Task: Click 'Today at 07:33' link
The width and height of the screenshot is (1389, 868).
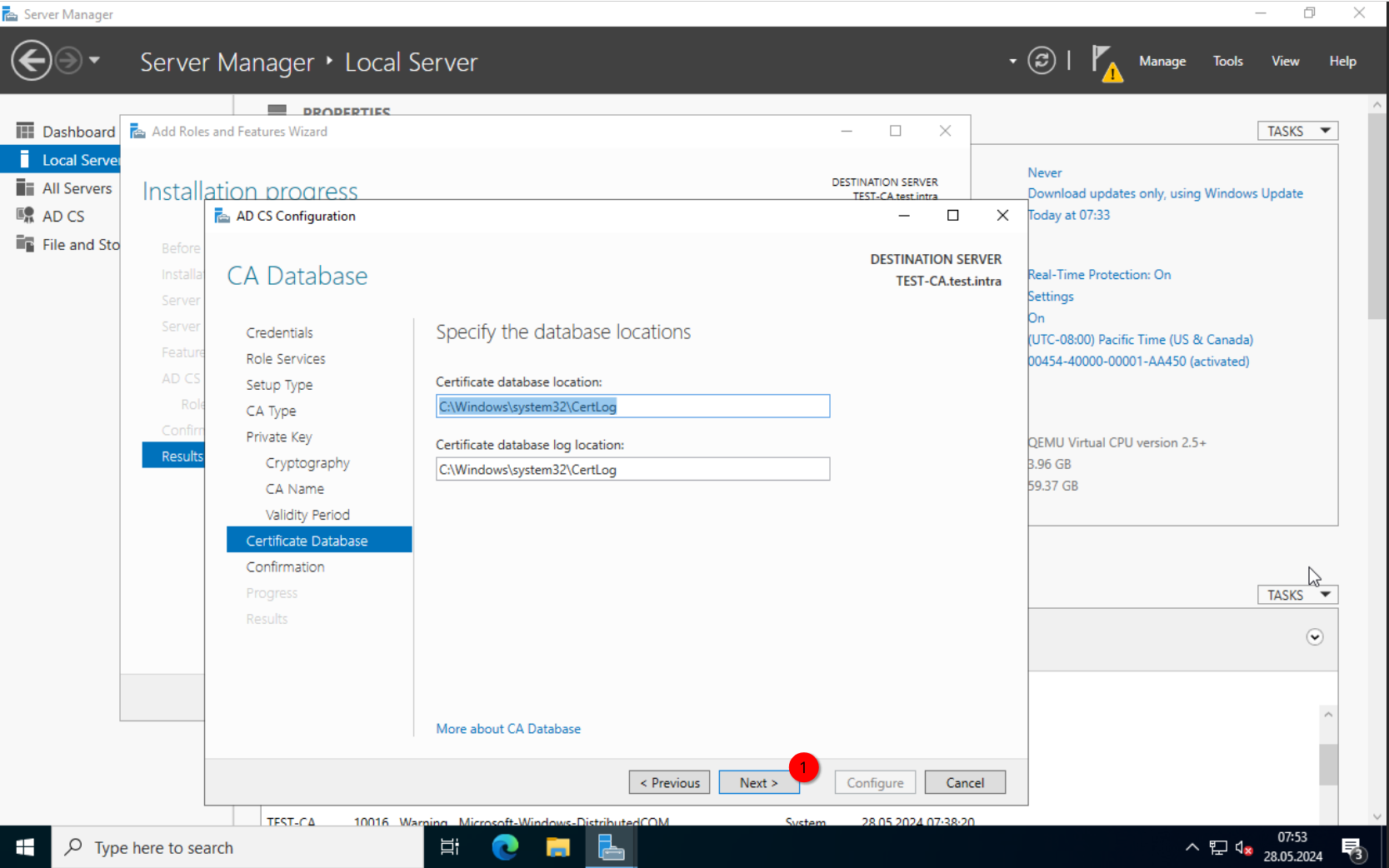Action: [x=1069, y=215]
